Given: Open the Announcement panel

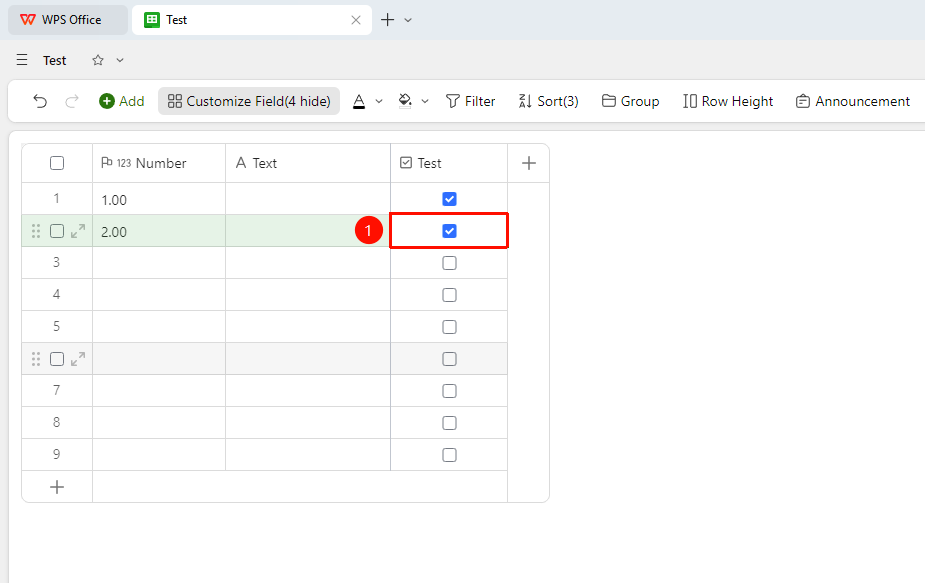Looking at the screenshot, I should point(852,101).
